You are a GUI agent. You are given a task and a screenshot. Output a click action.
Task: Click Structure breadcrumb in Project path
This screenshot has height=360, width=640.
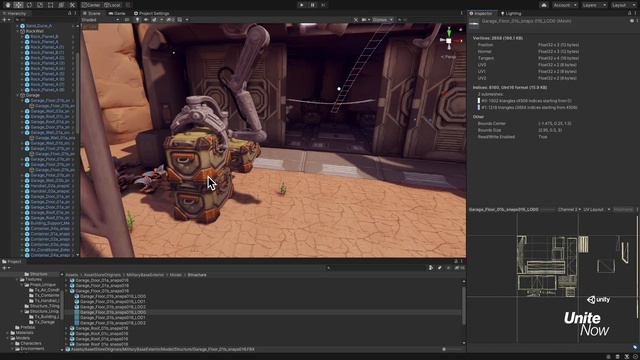coord(197,275)
